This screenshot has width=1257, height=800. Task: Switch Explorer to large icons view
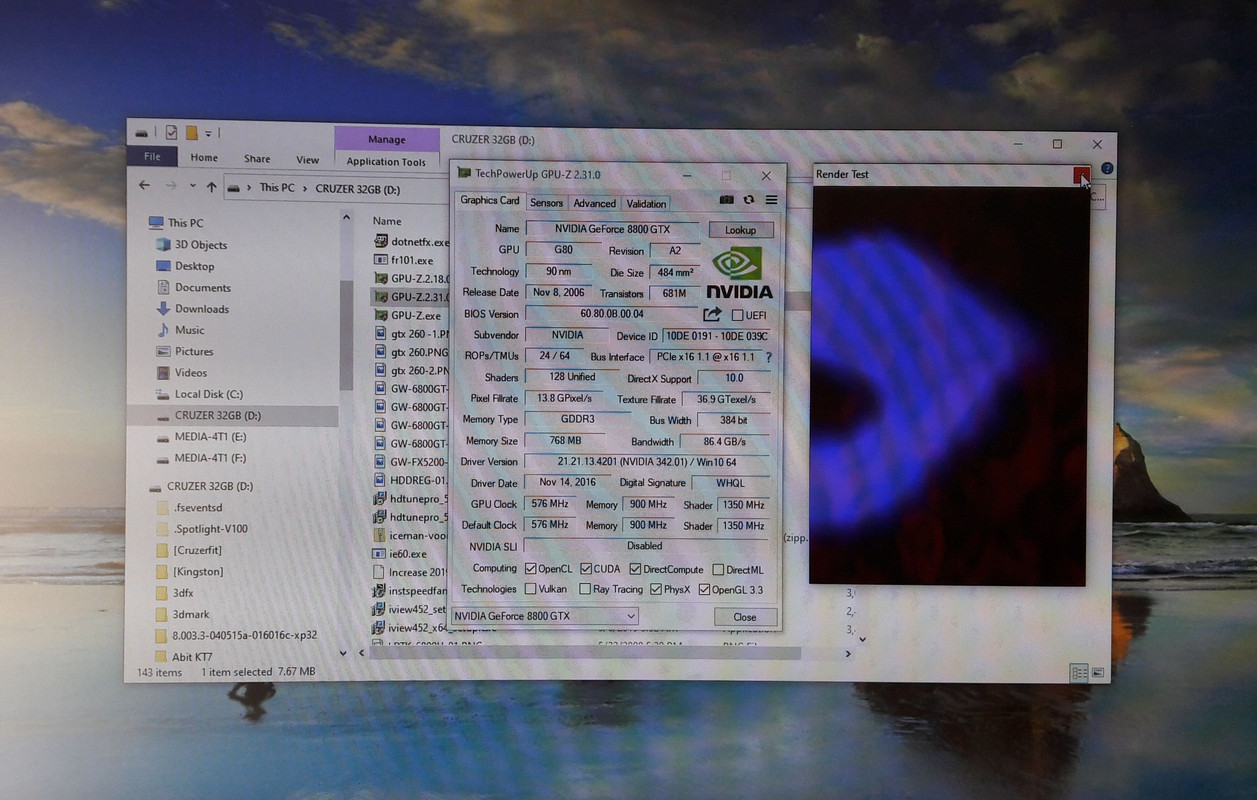(x=1097, y=673)
